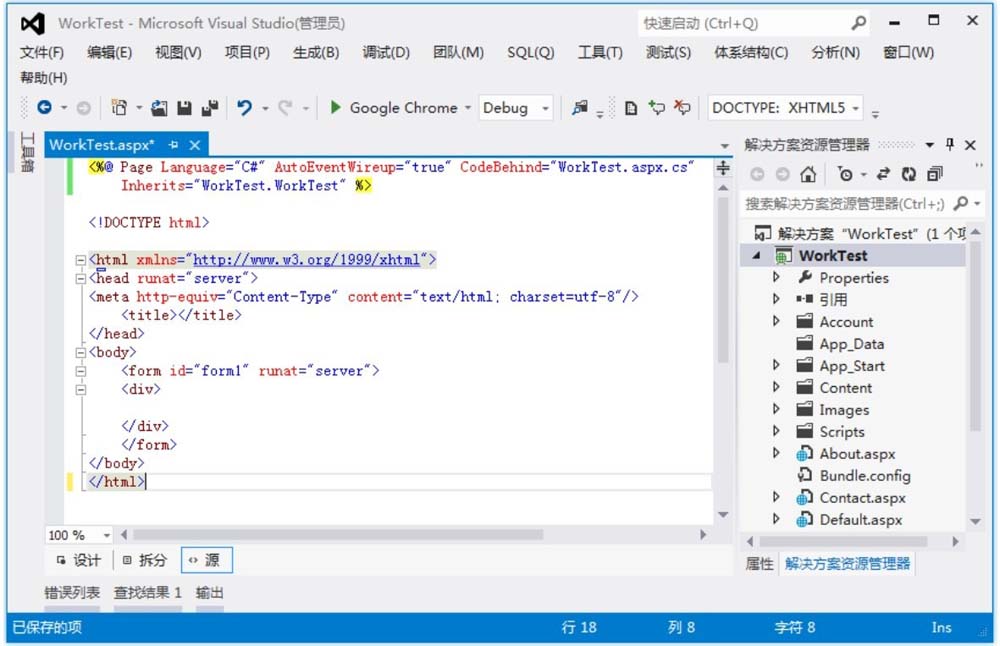This screenshot has height=646, width=1000.
Task: Collapse the body tag in the editor
Action: [x=80, y=352]
